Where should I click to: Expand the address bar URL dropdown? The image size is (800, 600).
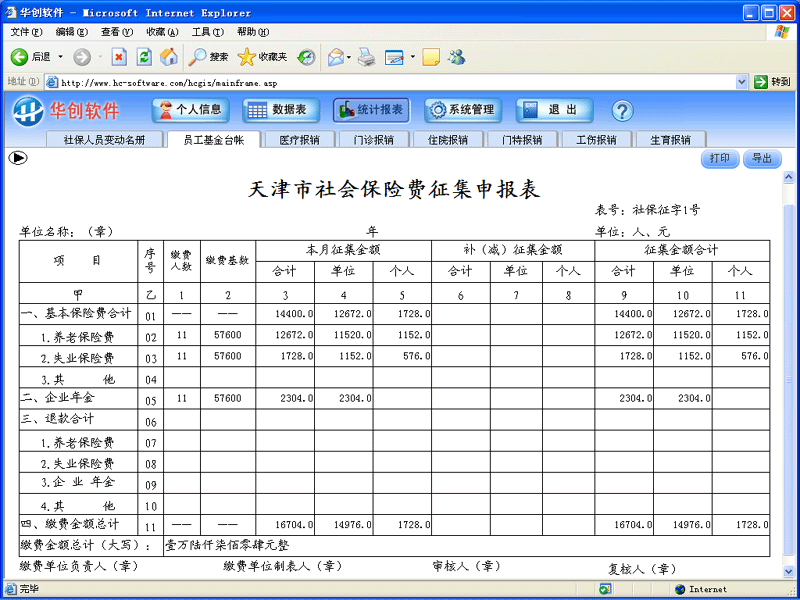point(742,82)
